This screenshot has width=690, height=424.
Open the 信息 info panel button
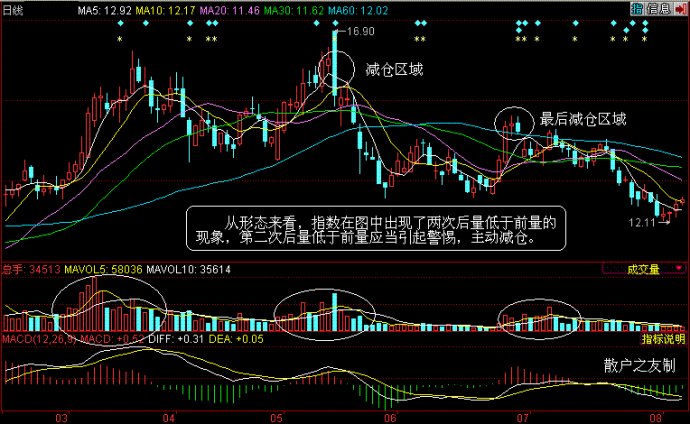coord(659,8)
